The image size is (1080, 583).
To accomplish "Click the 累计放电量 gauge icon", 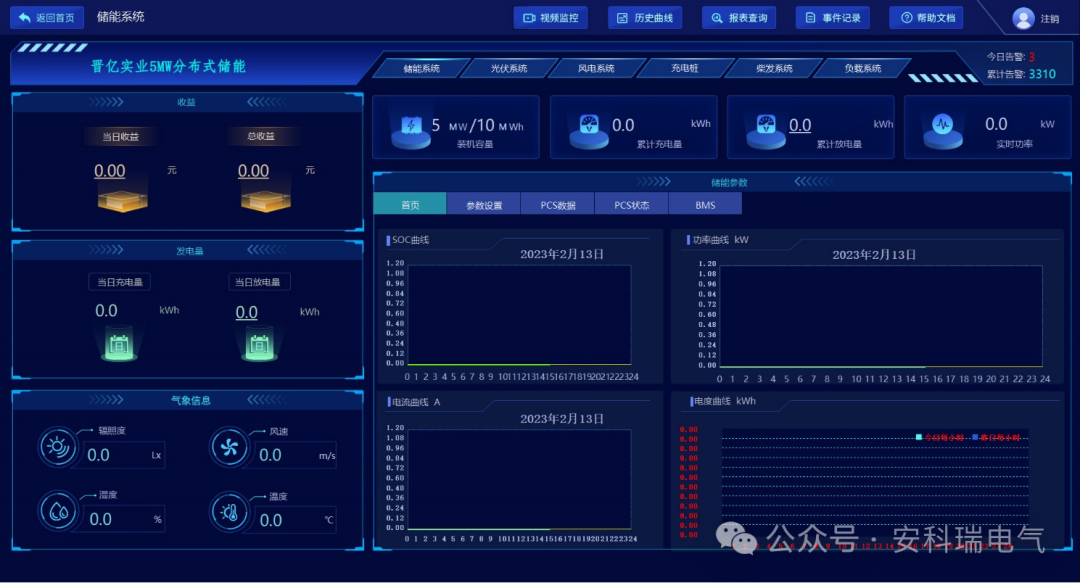I will pyautogui.click(x=766, y=130).
